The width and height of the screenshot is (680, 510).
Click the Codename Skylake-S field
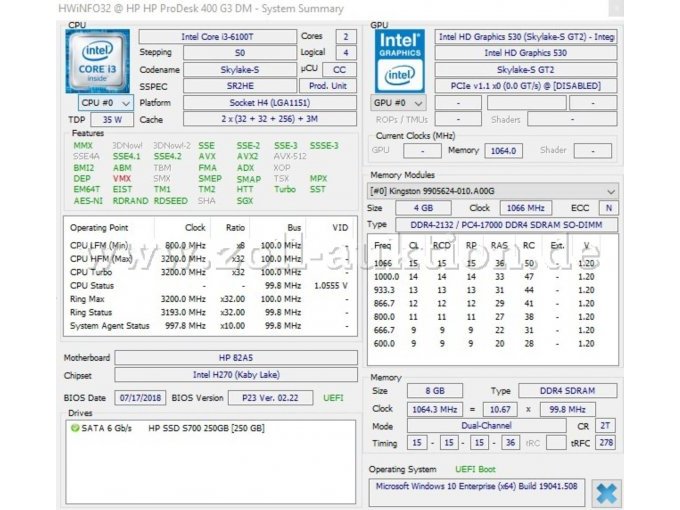pos(240,69)
